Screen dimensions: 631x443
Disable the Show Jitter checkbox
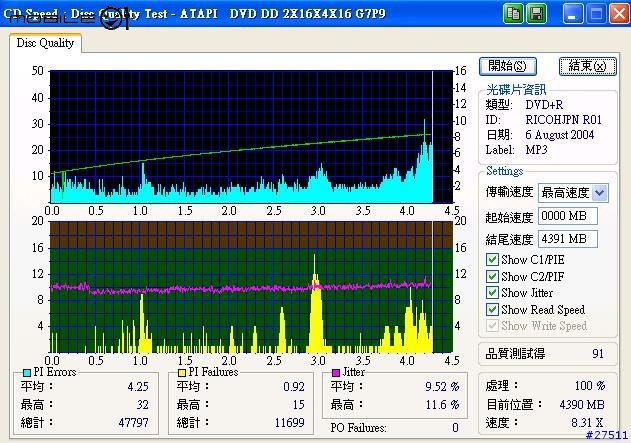coord(492,293)
